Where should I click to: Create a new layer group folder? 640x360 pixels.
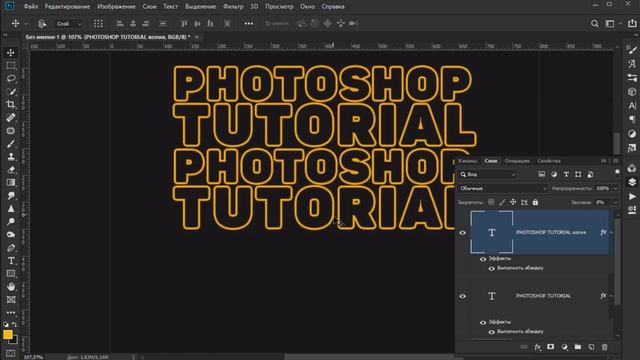pyautogui.click(x=578, y=347)
